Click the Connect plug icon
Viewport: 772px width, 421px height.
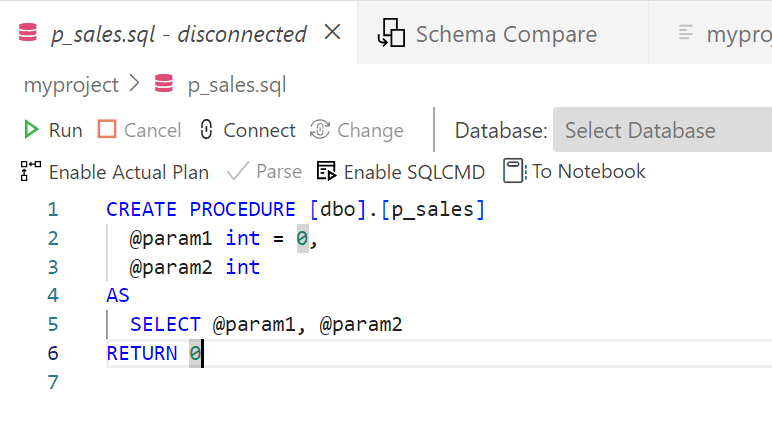[207, 130]
